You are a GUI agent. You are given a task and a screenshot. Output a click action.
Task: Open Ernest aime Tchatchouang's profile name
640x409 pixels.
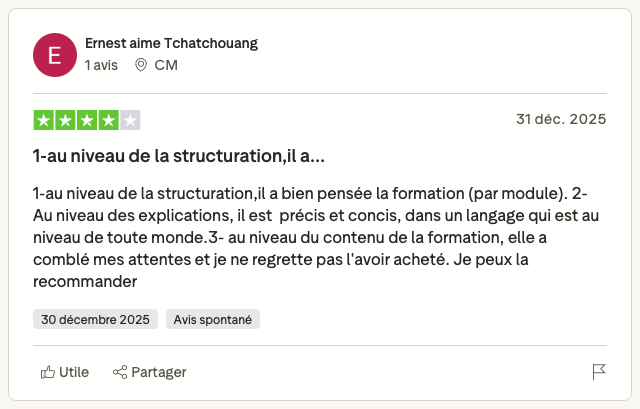click(x=171, y=43)
